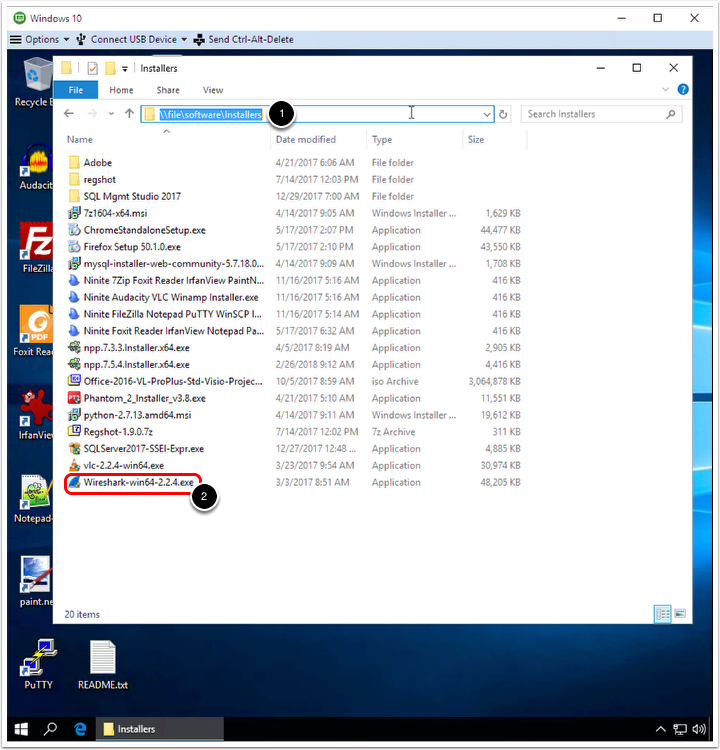This screenshot has width=720, height=750.
Task: Open the Foxit Reader desktop shortcut
Action: point(34,331)
